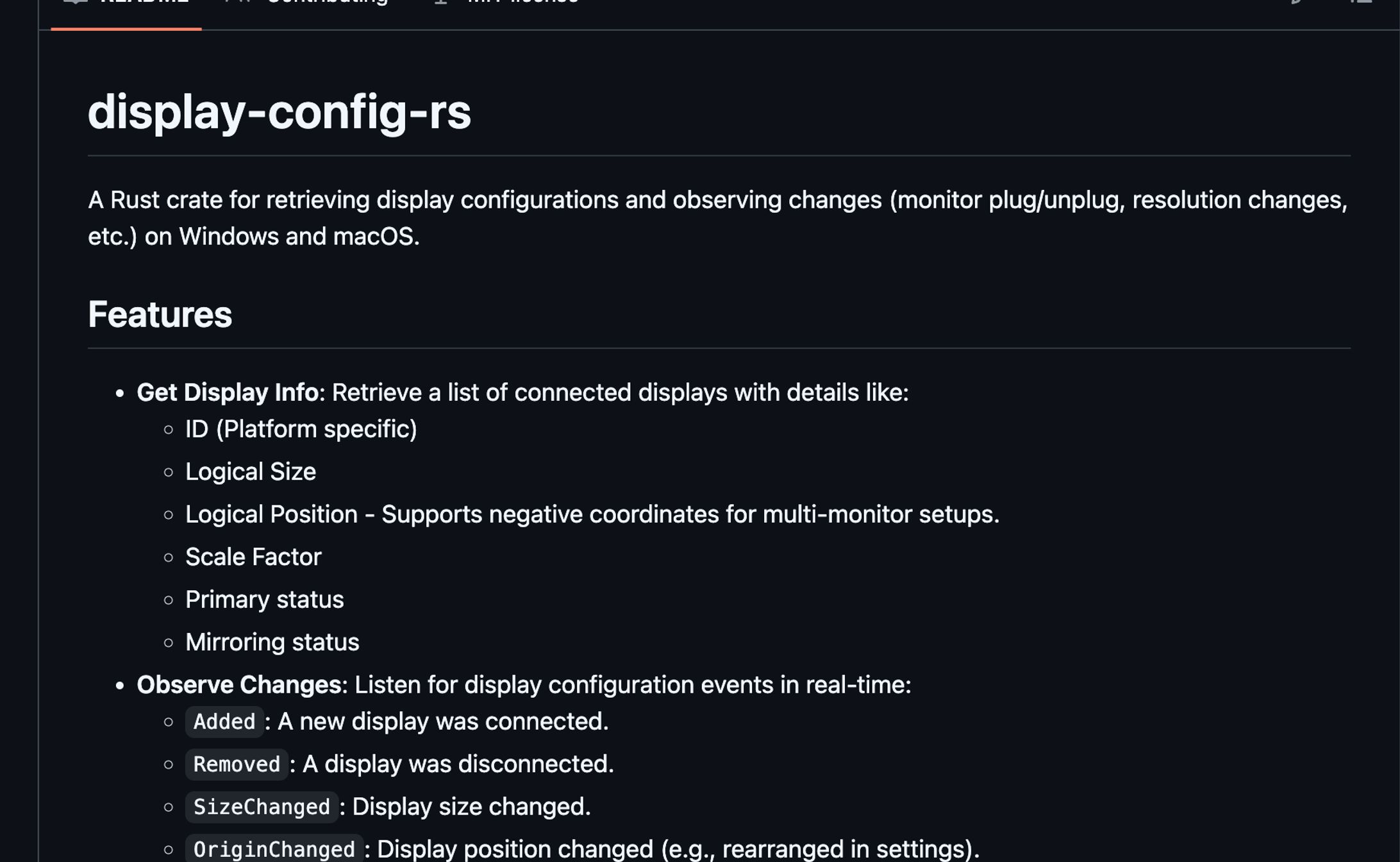
Task: Click the edit README pencil icon
Action: tap(1296, 3)
